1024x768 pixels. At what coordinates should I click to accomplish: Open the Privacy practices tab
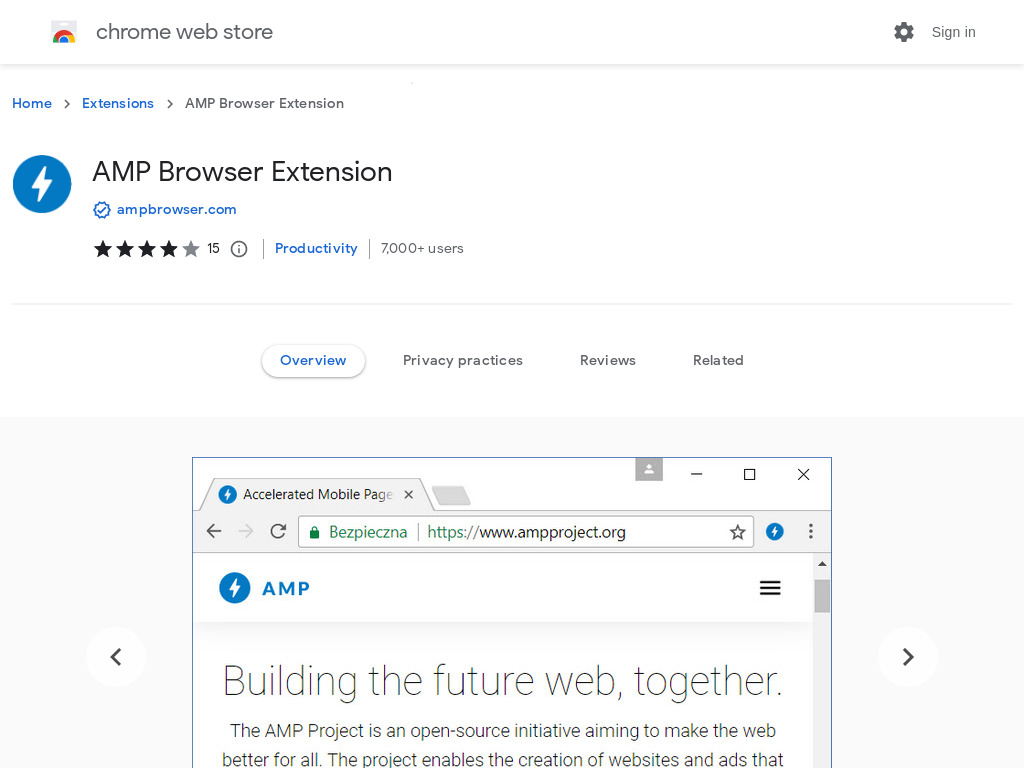[x=463, y=360]
